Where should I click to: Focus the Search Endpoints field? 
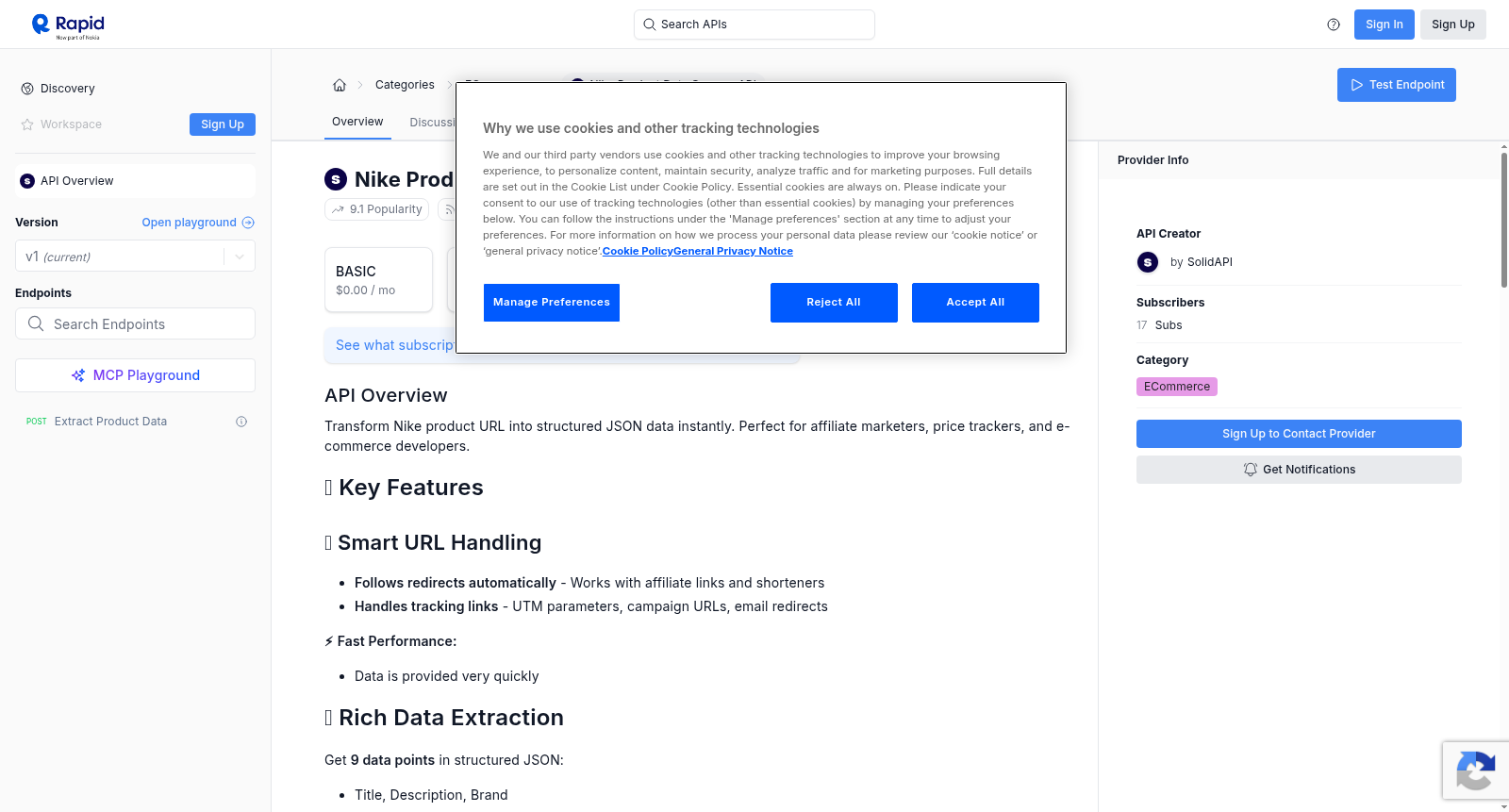click(135, 323)
